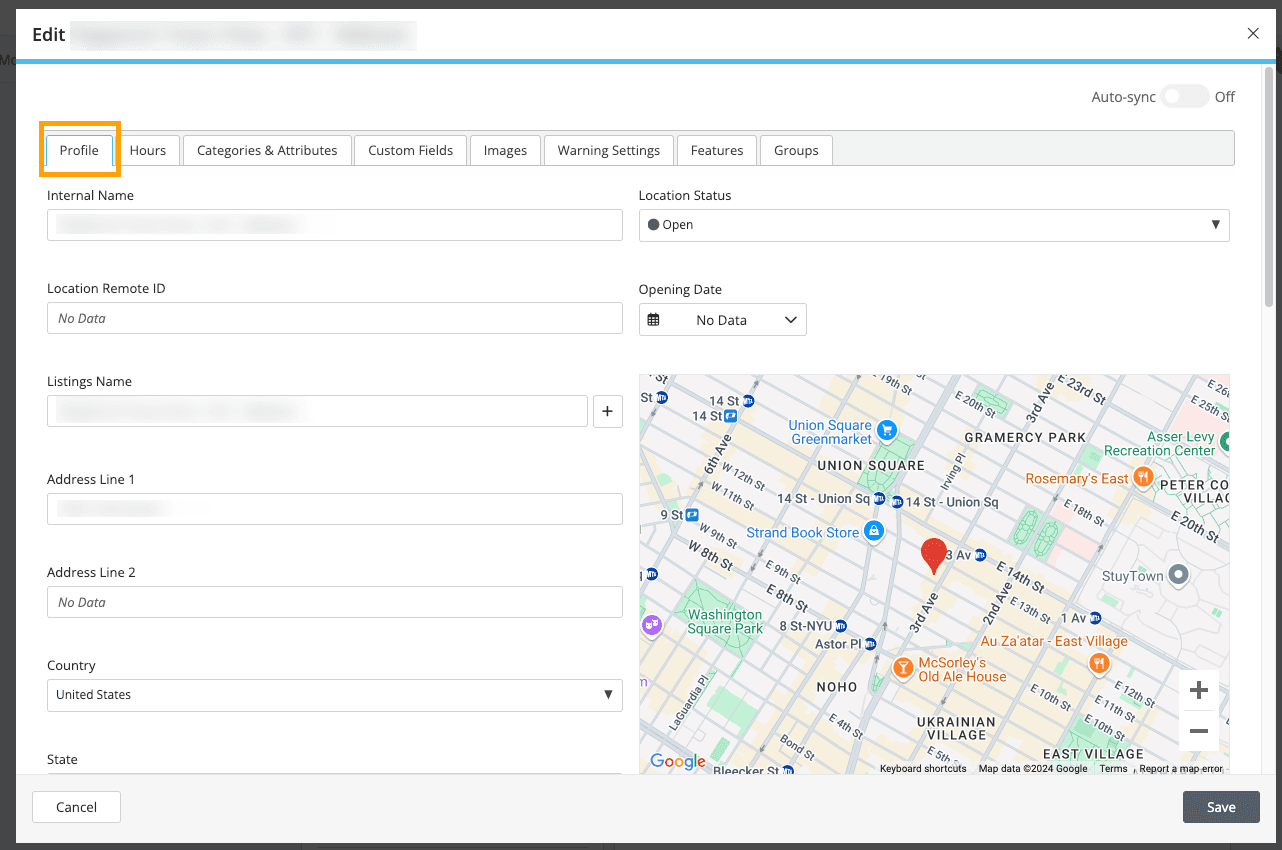Viewport: 1282px width, 850px height.
Task: Cancel editing the location
Action: (x=76, y=807)
